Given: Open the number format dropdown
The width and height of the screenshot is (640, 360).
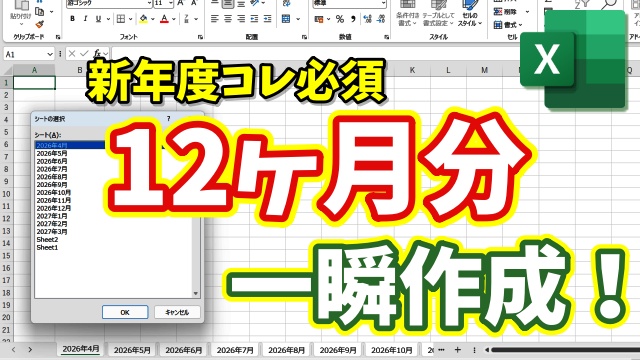Looking at the screenshot, I should [x=383, y=3].
